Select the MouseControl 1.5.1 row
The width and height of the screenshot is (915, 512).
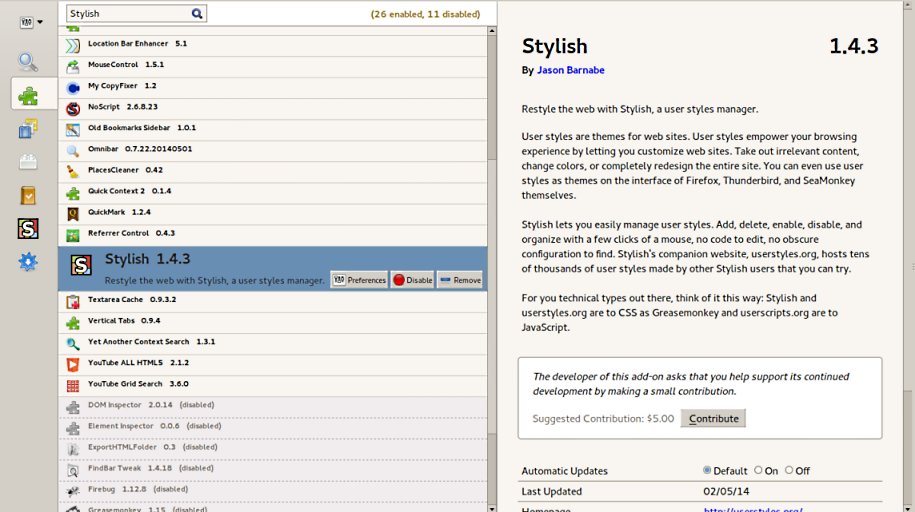pos(273,67)
